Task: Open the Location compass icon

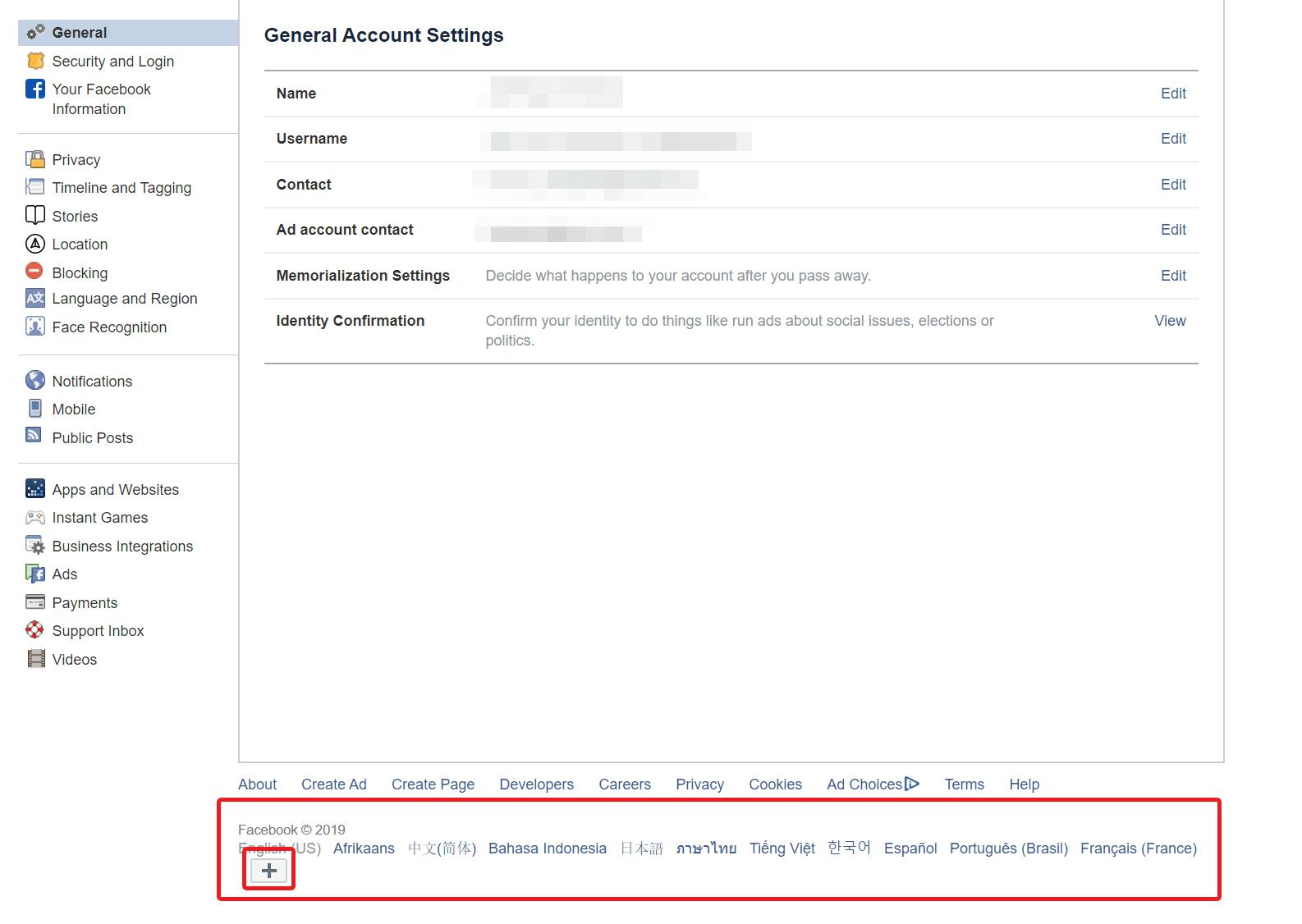Action: (35, 244)
